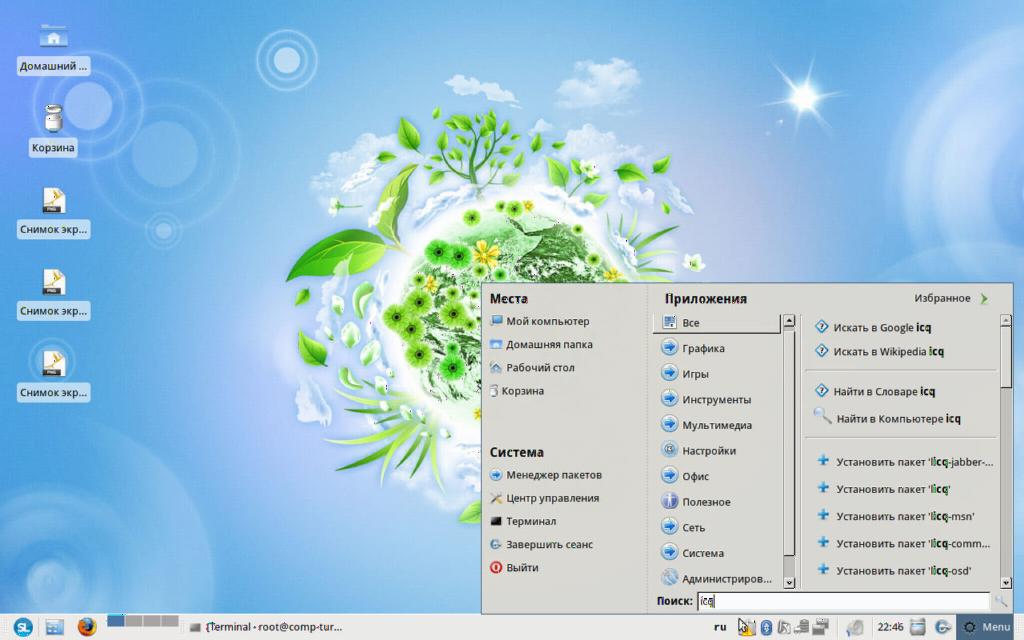Select the Офис category
This screenshot has width=1024, height=640.
pos(716,476)
